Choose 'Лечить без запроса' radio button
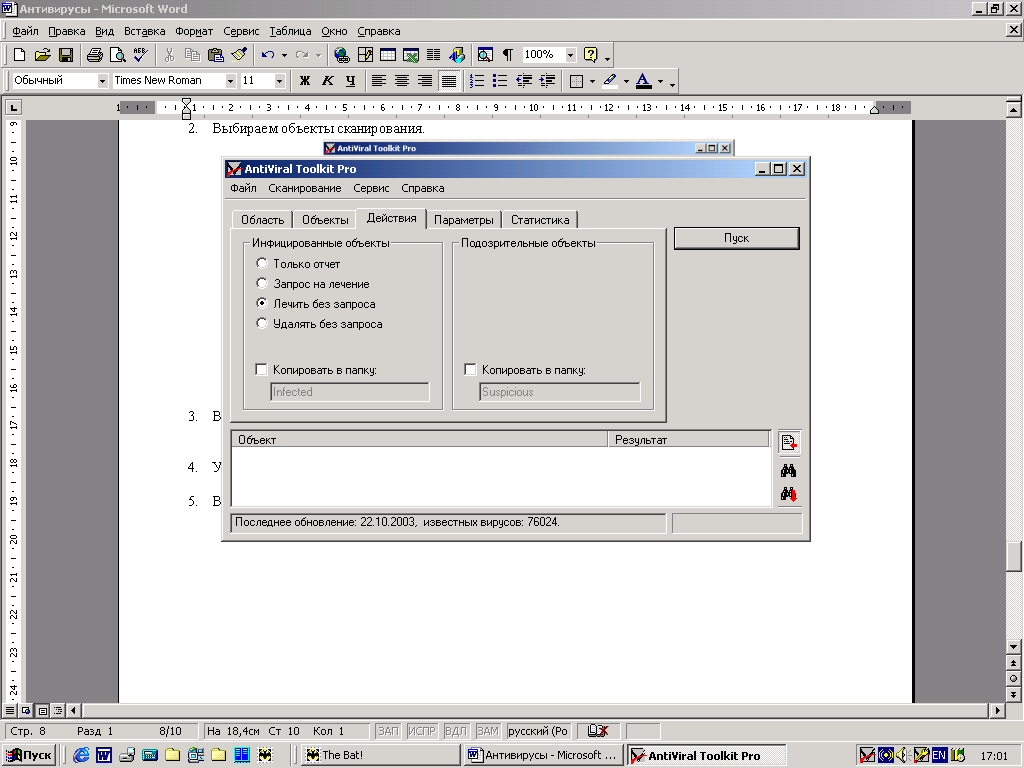This screenshot has width=1024, height=768. (x=262, y=303)
